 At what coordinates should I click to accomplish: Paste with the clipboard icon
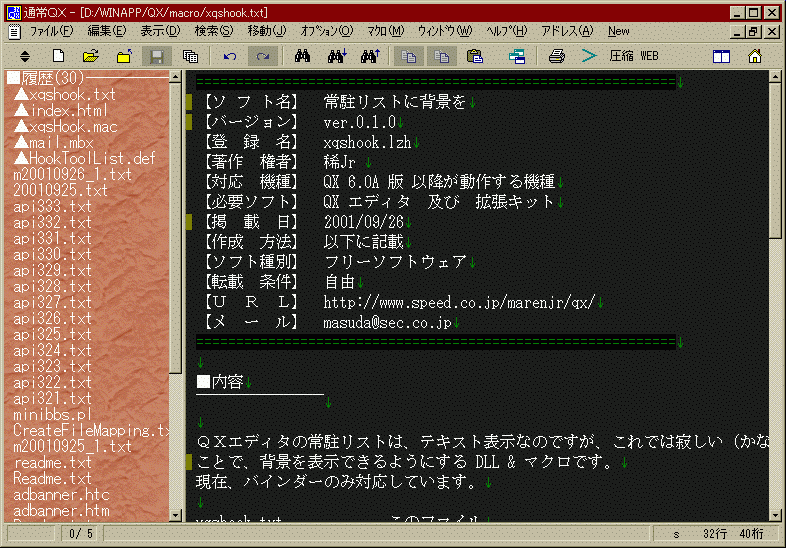475,56
